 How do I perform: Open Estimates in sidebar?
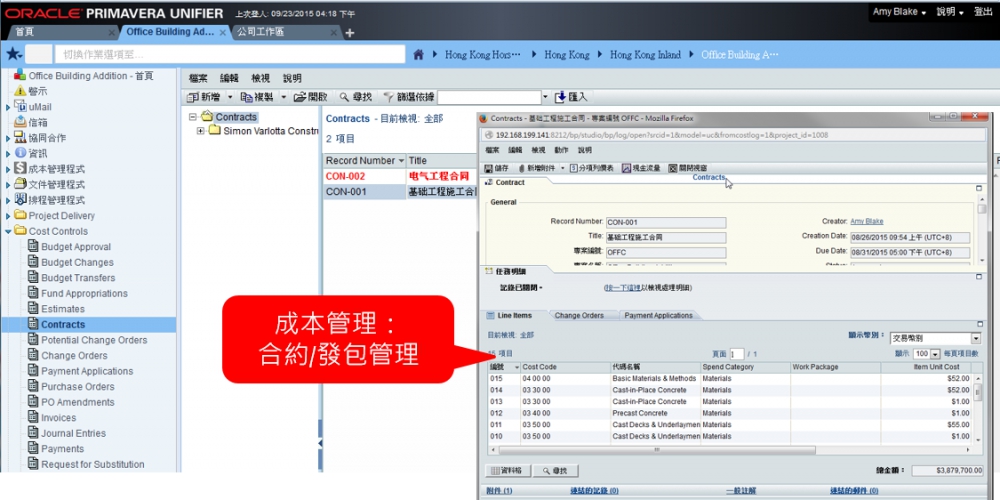(x=62, y=309)
